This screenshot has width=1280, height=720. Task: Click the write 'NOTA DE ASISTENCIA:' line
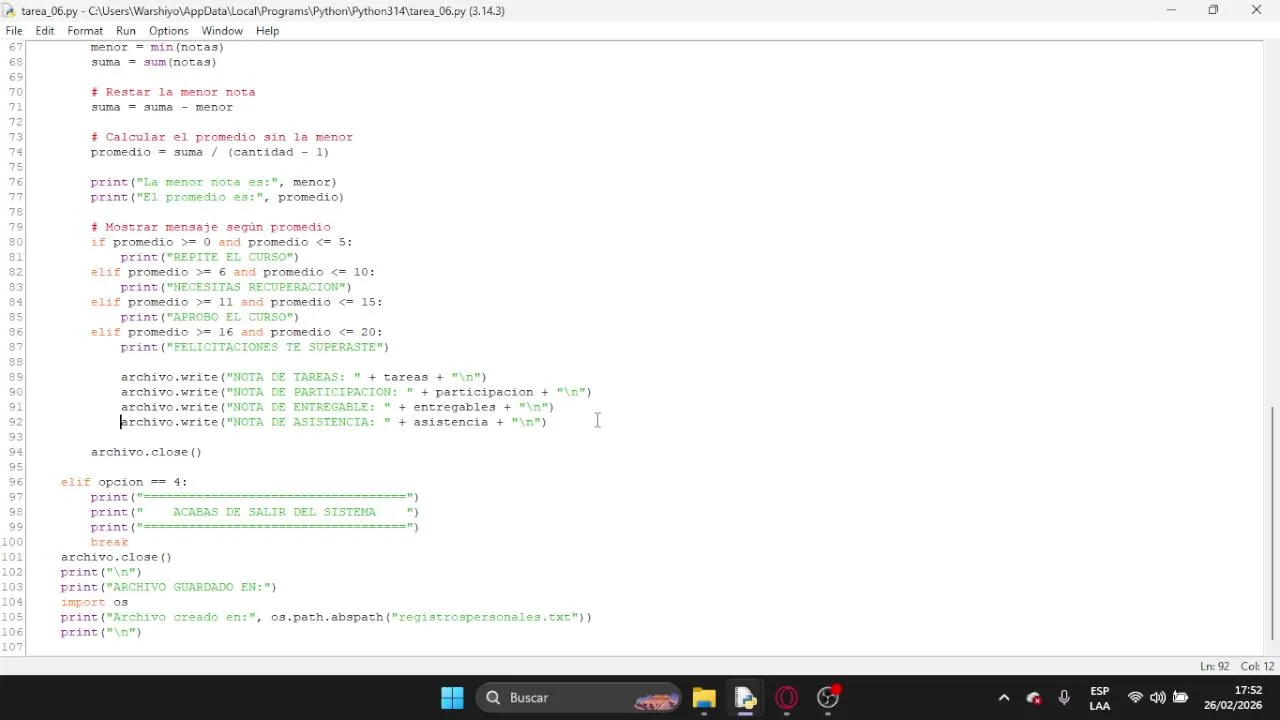click(334, 422)
